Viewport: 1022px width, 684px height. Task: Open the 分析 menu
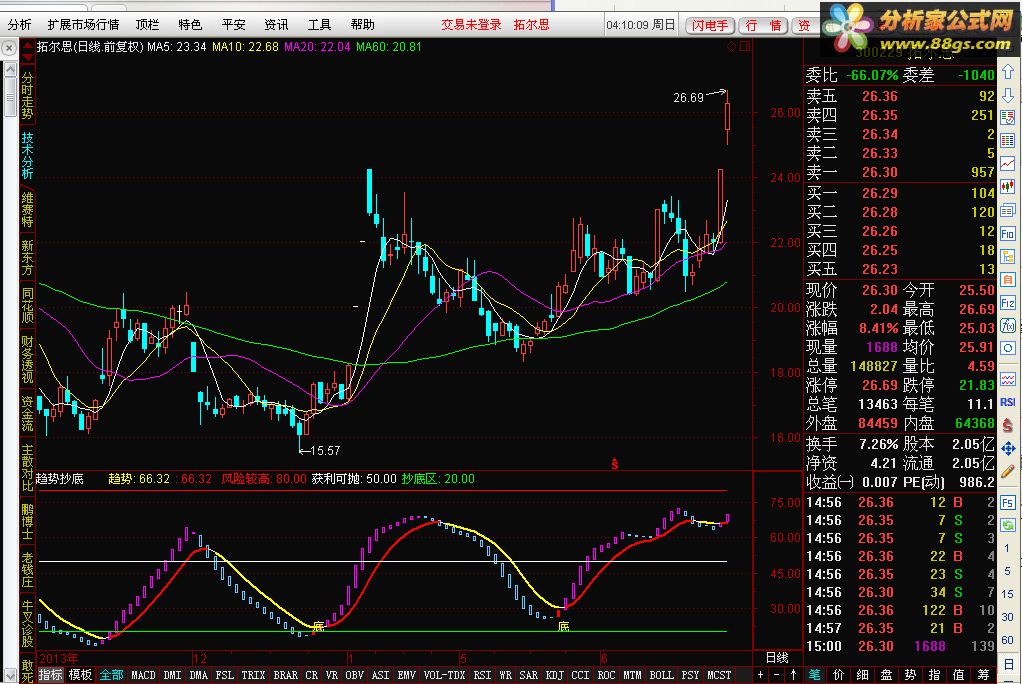pyautogui.click(x=20, y=25)
